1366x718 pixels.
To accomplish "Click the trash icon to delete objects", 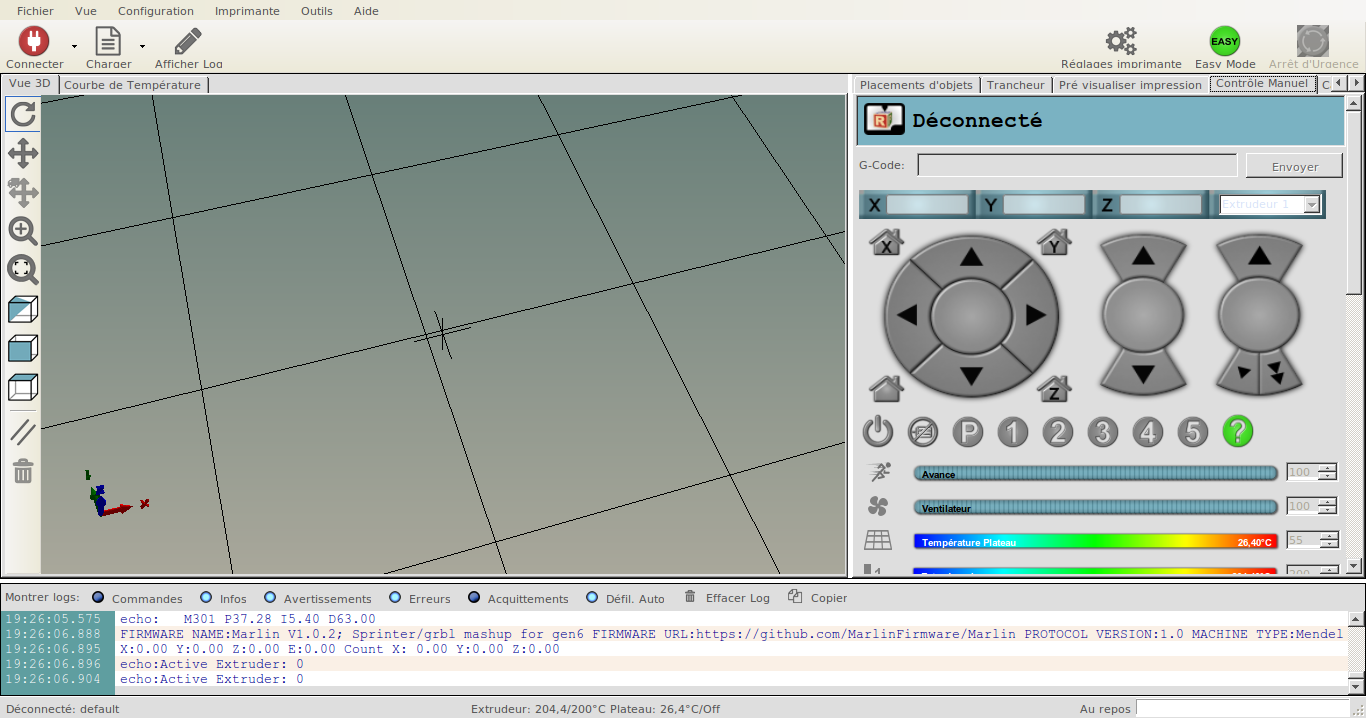I will (22, 471).
